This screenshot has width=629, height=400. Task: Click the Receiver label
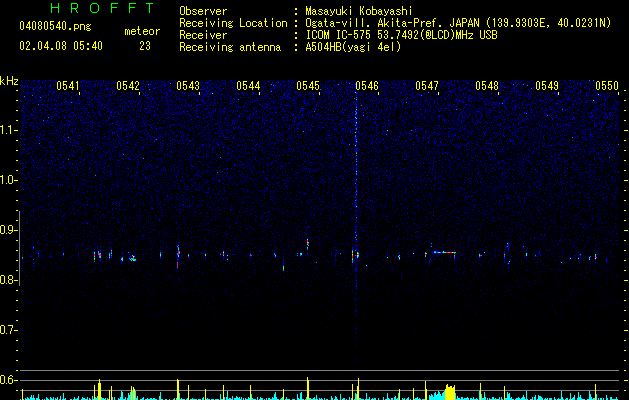(x=203, y=35)
